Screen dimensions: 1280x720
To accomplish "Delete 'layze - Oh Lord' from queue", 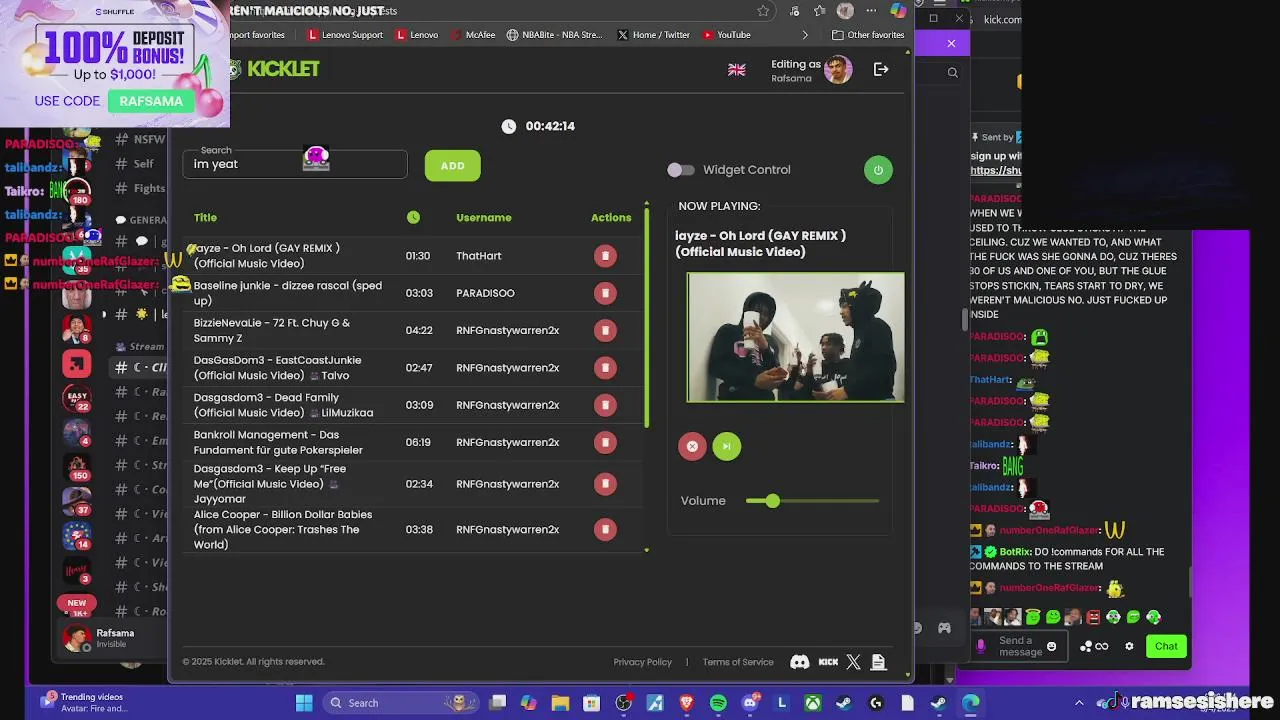I will (x=605, y=256).
